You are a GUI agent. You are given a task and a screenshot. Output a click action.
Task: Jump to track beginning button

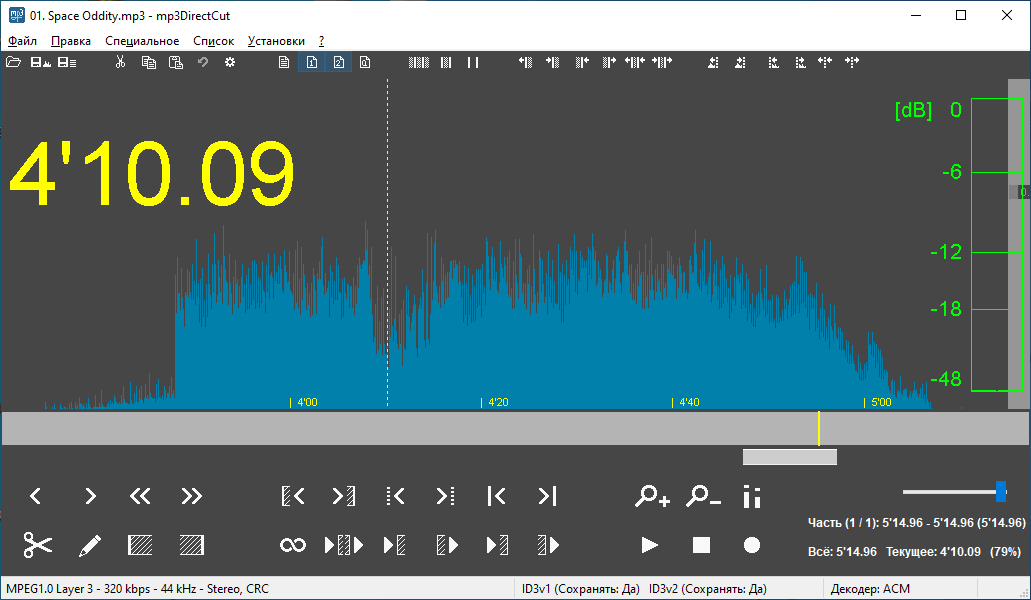(x=496, y=496)
